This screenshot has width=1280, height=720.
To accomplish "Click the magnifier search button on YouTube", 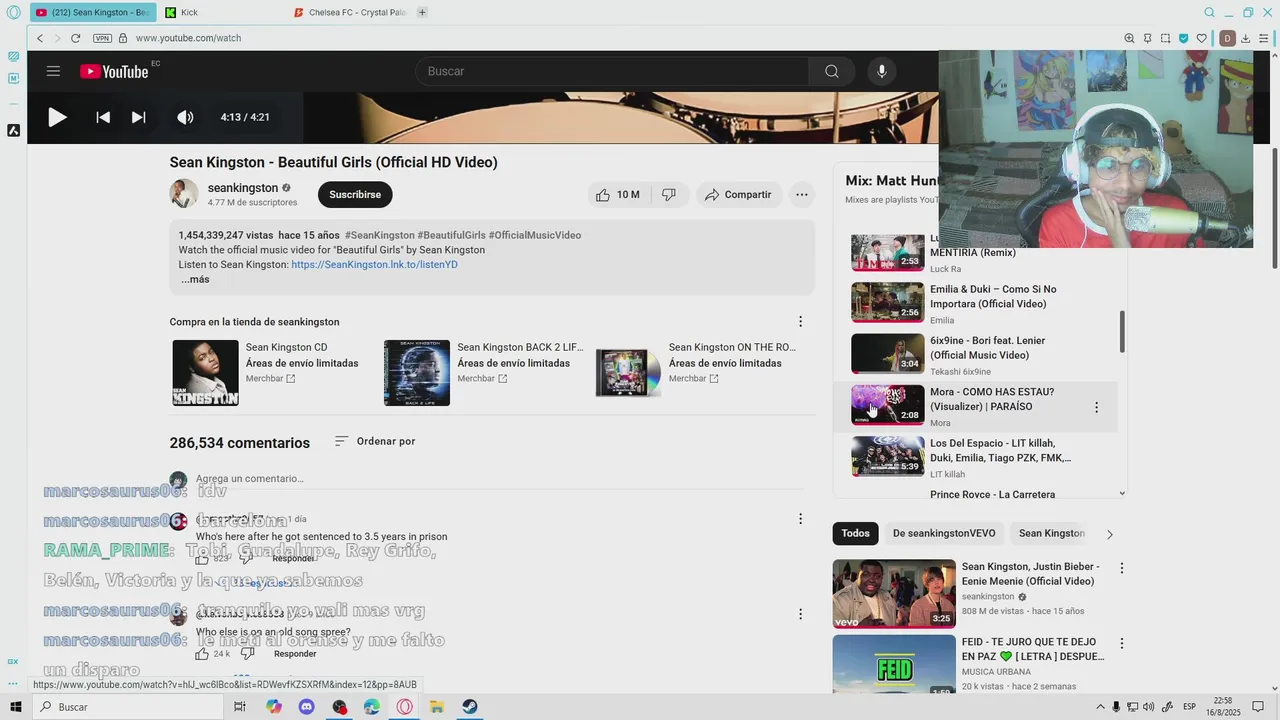I will [831, 71].
